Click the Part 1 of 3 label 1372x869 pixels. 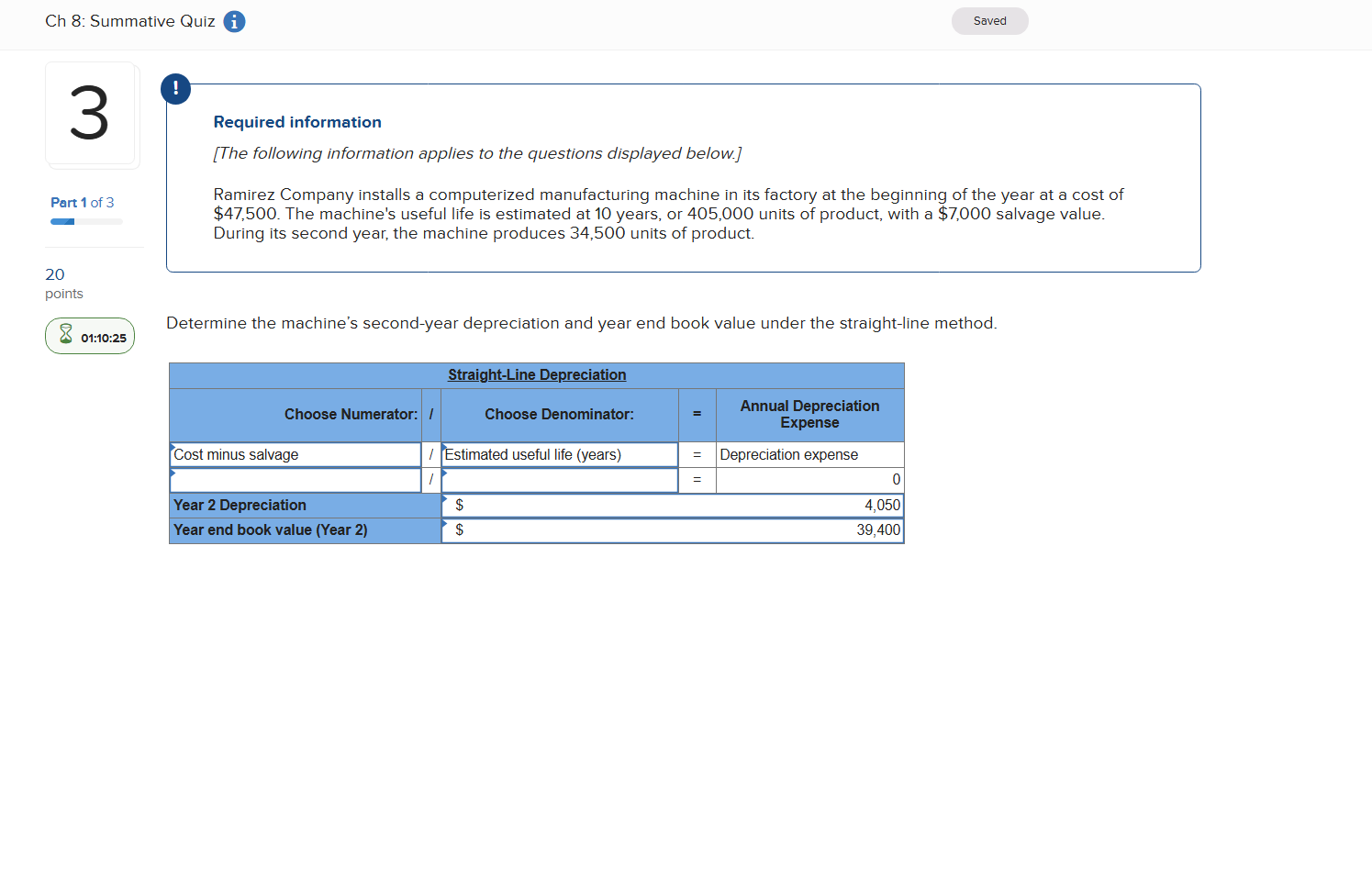point(82,202)
